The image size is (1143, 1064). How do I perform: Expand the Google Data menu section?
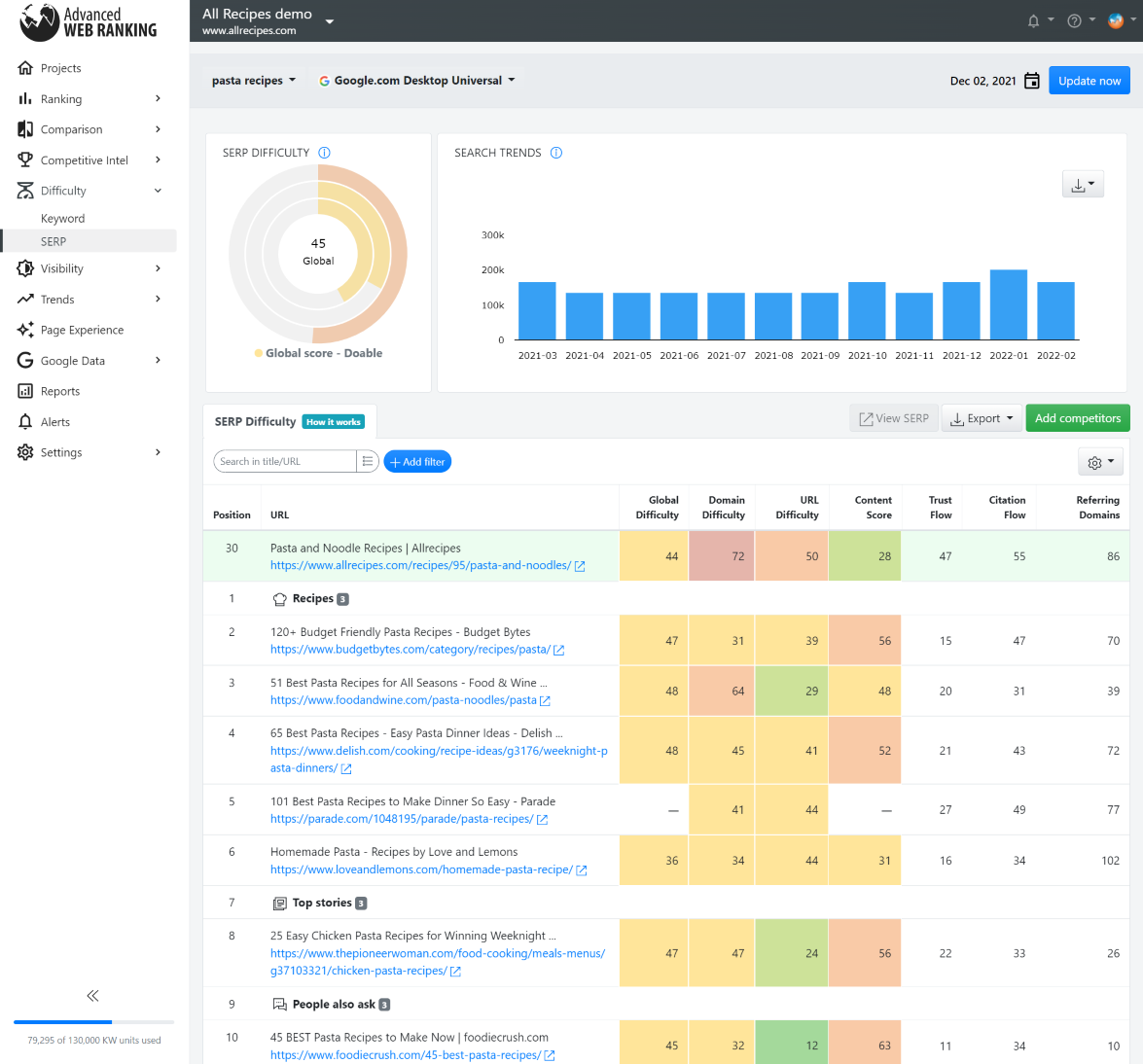click(x=159, y=360)
